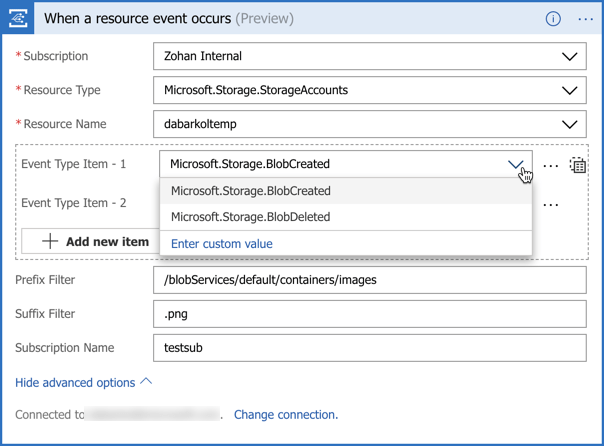
Task: Click into the Prefix Filter field
Action: [x=370, y=280]
